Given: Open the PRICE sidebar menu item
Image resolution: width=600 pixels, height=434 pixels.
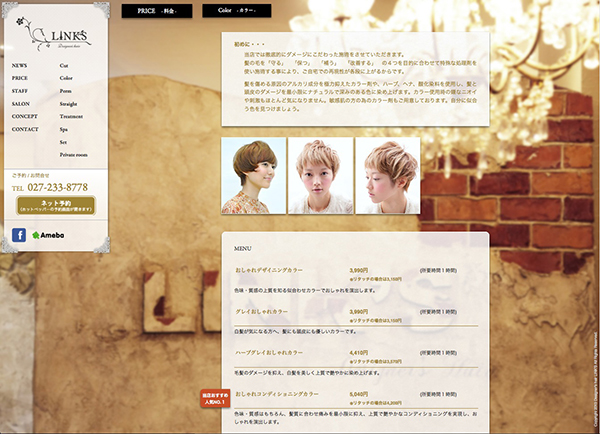Looking at the screenshot, I should tap(20, 78).
